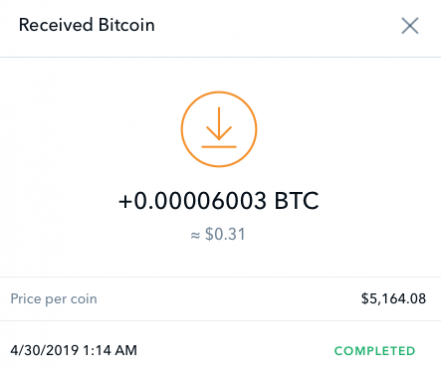
Task: Dismiss the transaction details using the X
Action: [410, 26]
